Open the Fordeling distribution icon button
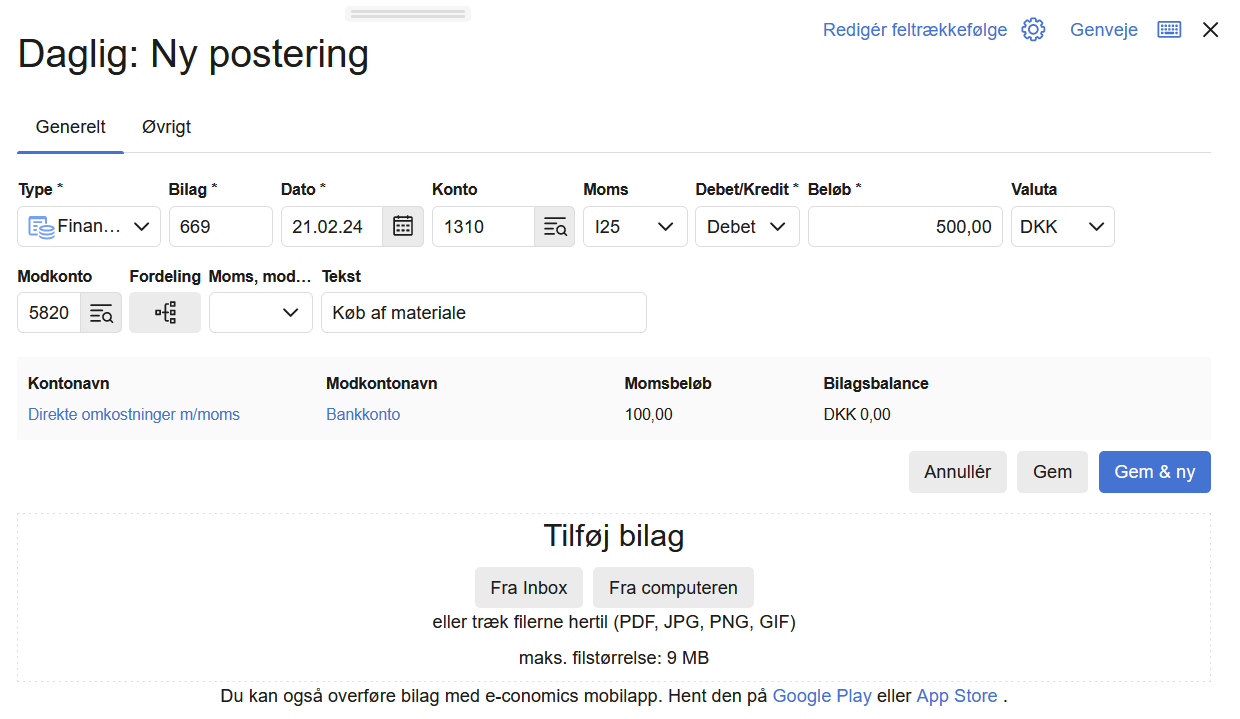 pyautogui.click(x=165, y=313)
